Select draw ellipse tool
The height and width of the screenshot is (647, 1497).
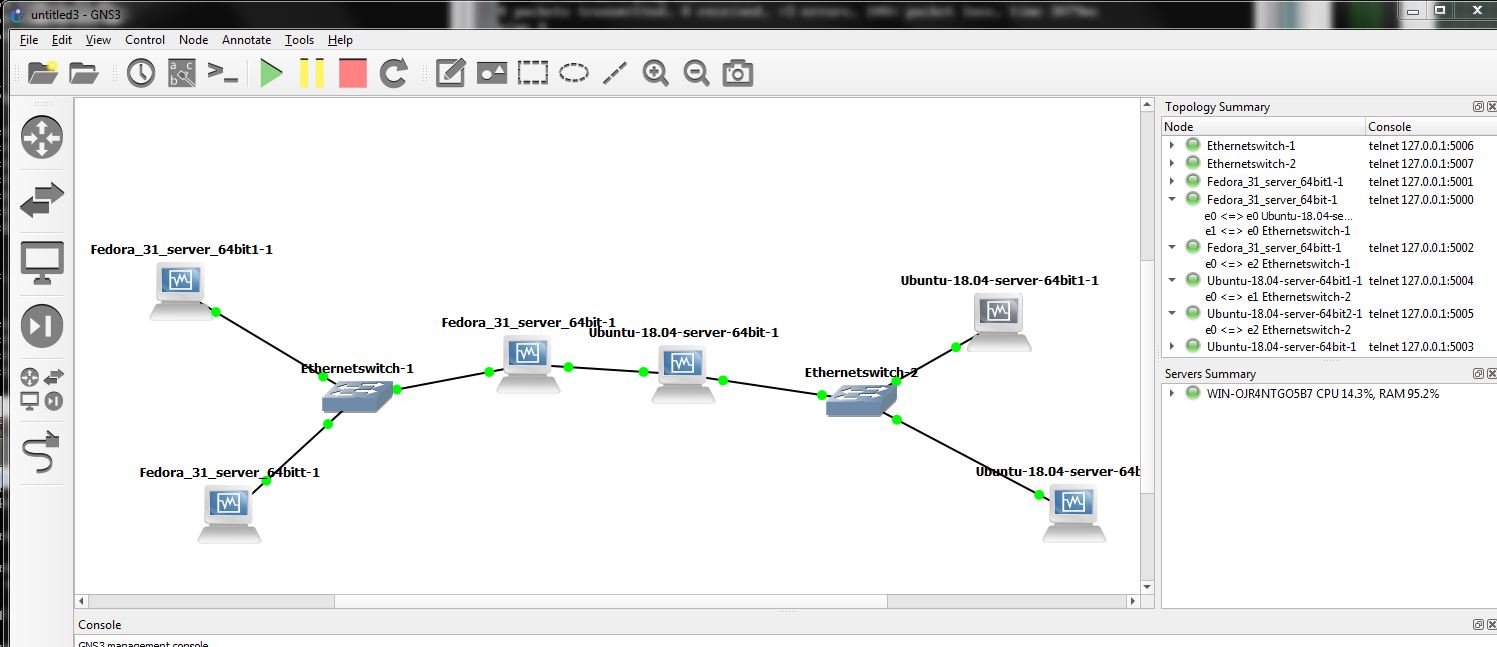pyautogui.click(x=574, y=73)
